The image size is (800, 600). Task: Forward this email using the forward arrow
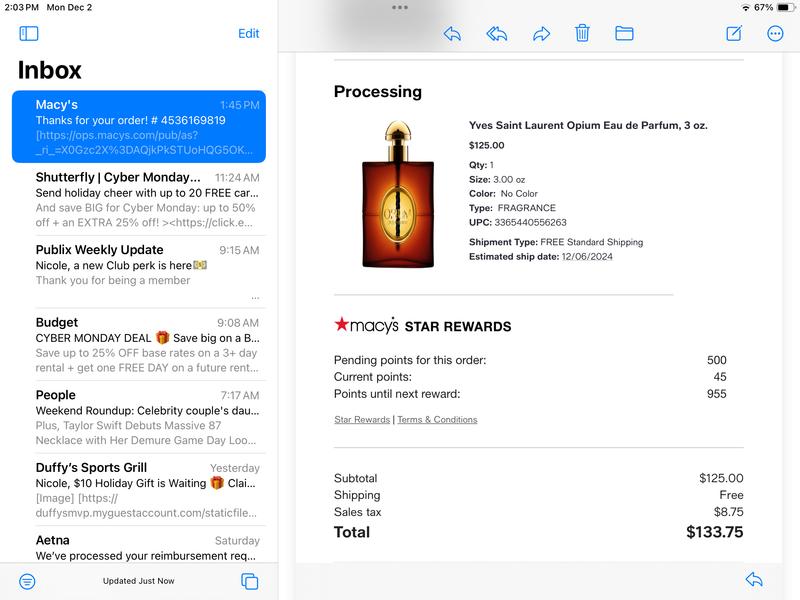tap(541, 34)
